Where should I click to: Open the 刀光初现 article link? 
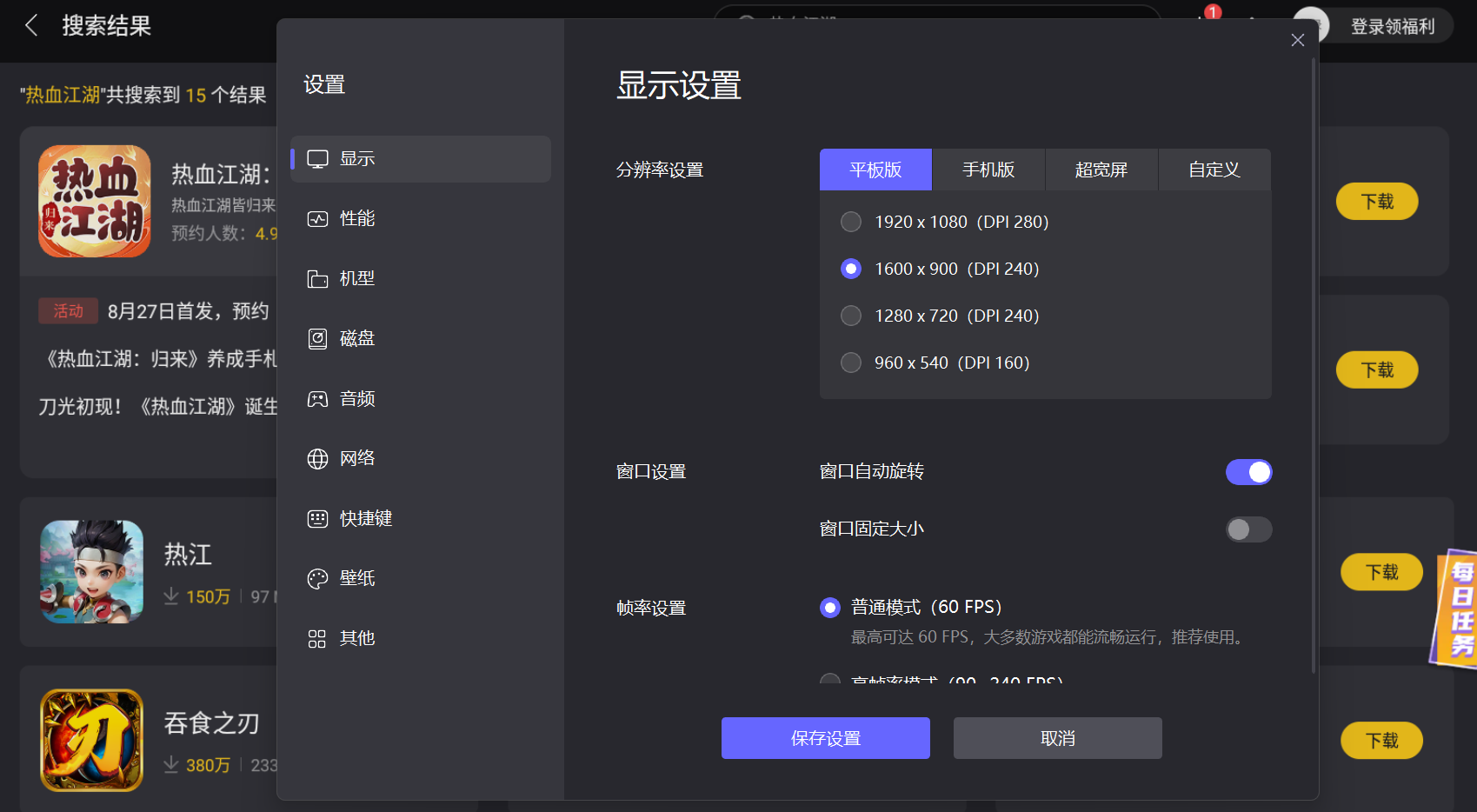(x=158, y=407)
